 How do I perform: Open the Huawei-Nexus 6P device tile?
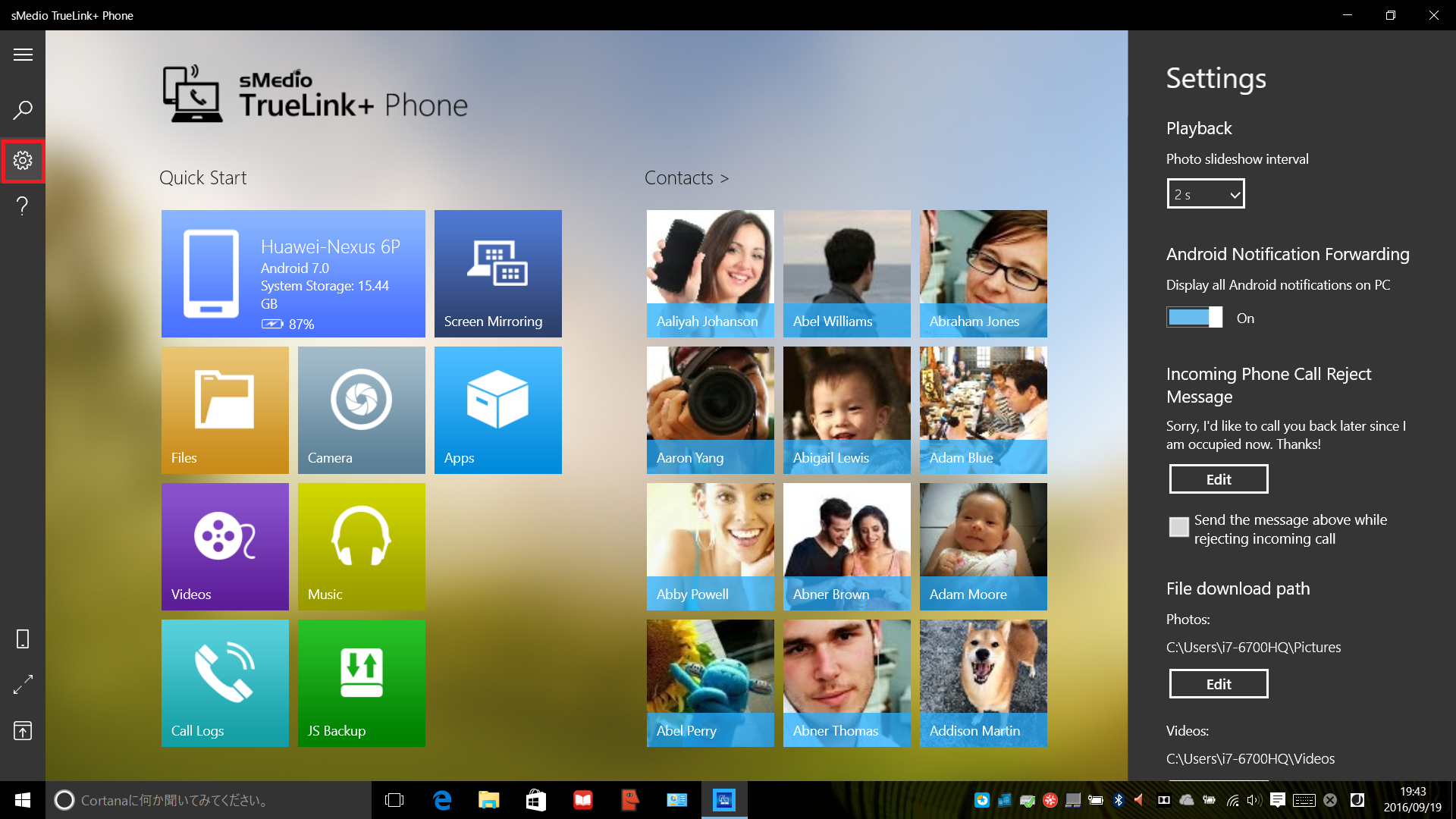click(293, 274)
